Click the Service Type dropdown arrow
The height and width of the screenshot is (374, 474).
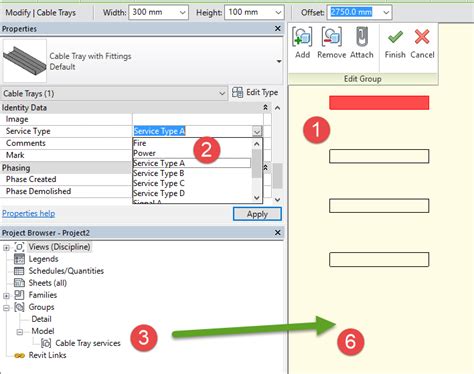pyautogui.click(x=257, y=131)
